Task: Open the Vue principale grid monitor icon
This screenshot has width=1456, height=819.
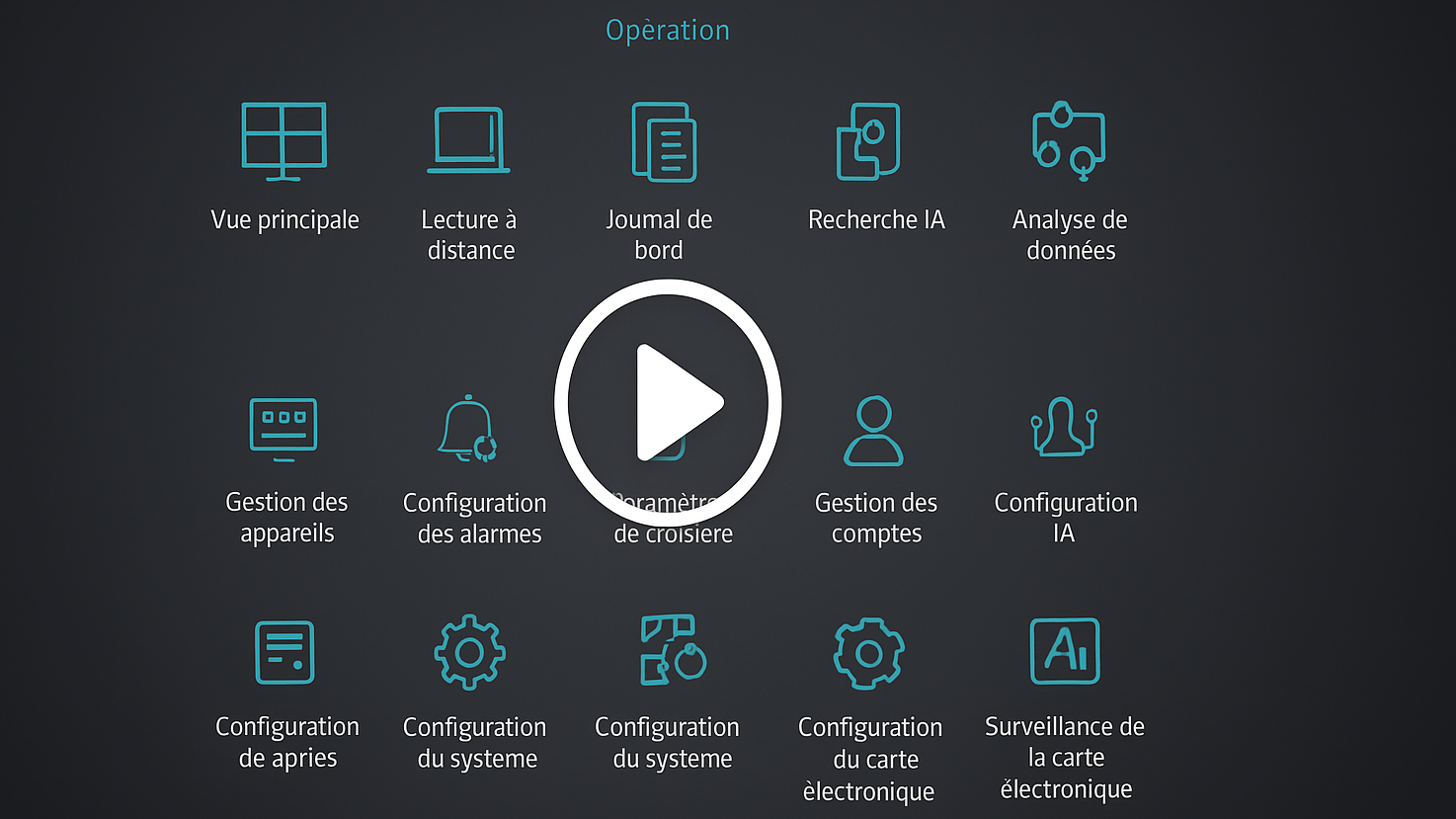Action: click(x=284, y=140)
